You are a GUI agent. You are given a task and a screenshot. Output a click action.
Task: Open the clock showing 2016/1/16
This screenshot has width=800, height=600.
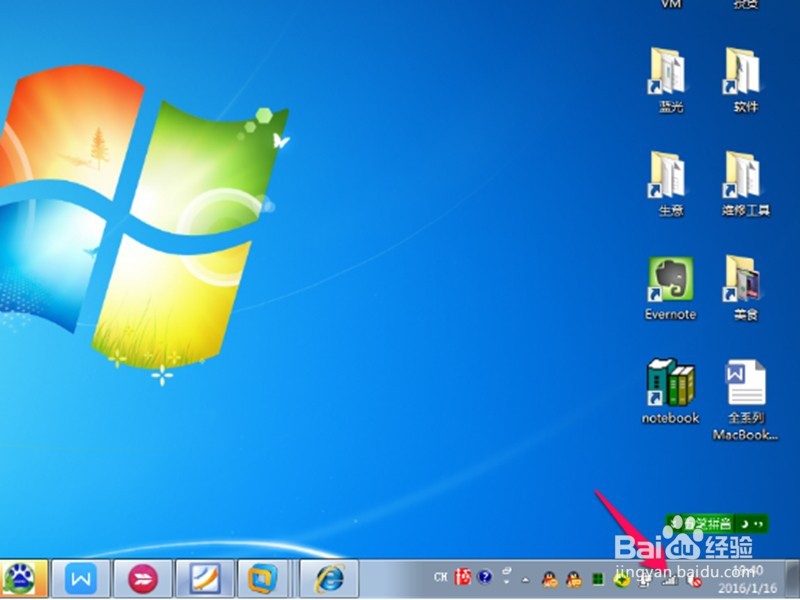click(x=747, y=579)
